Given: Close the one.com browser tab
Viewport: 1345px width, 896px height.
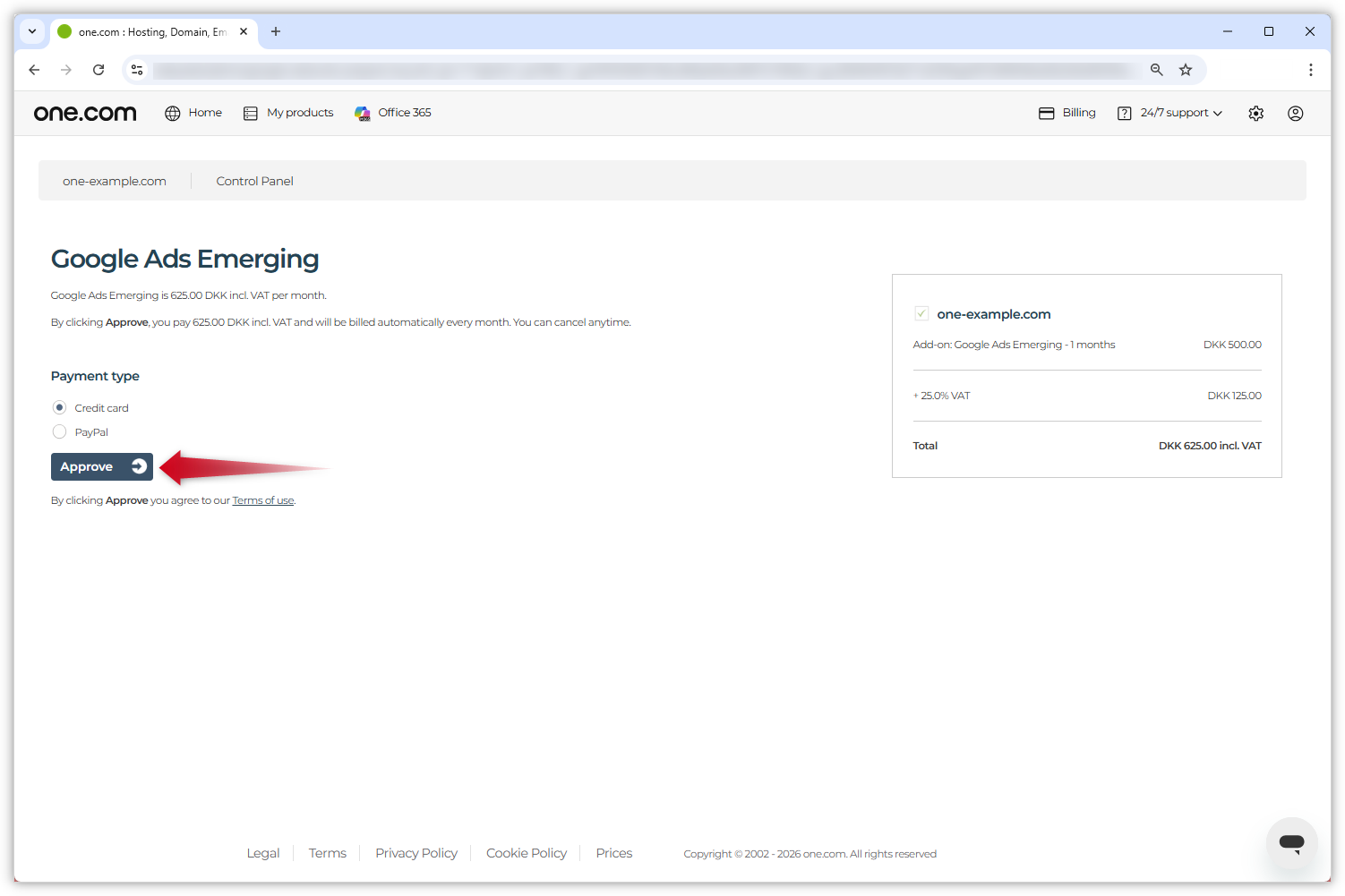Looking at the screenshot, I should click(244, 31).
